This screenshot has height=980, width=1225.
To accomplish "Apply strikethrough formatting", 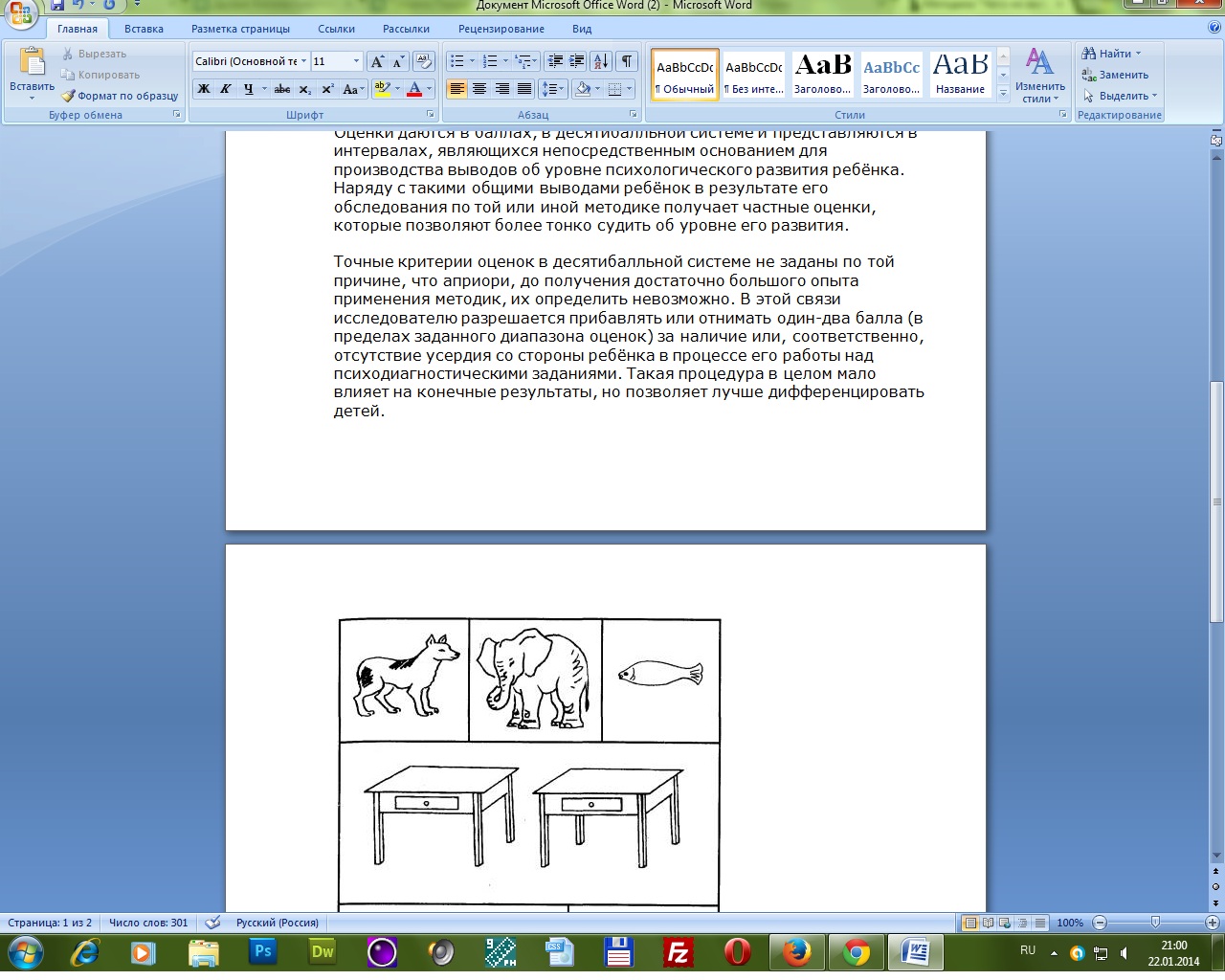I will [282, 89].
